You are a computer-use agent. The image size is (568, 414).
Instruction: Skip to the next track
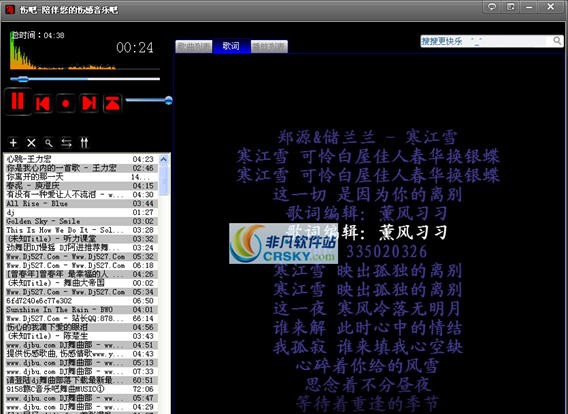click(89, 104)
